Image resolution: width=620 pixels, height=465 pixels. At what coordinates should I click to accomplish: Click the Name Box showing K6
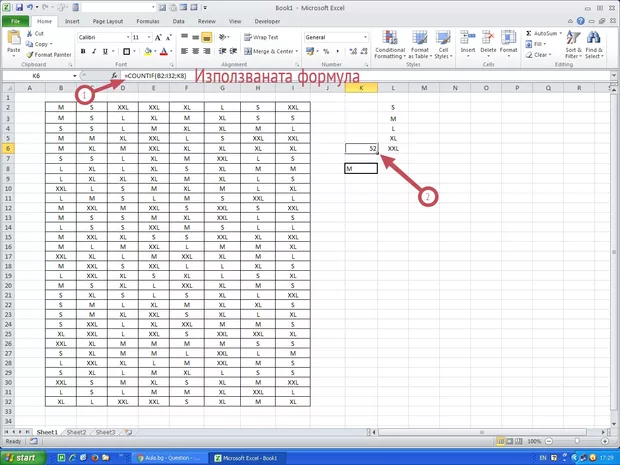click(x=36, y=76)
